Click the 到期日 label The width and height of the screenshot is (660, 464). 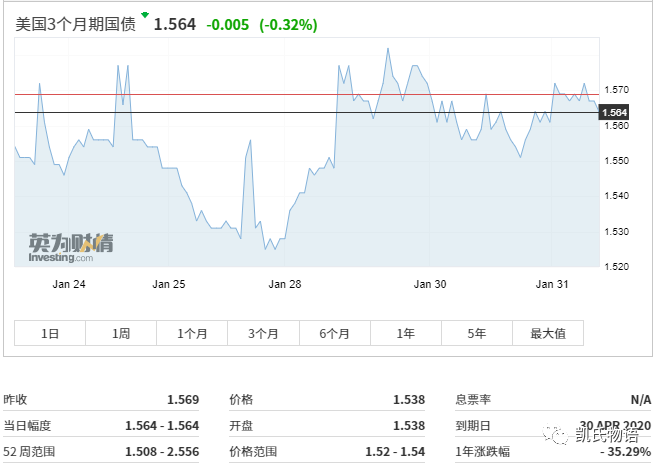[x=473, y=426]
